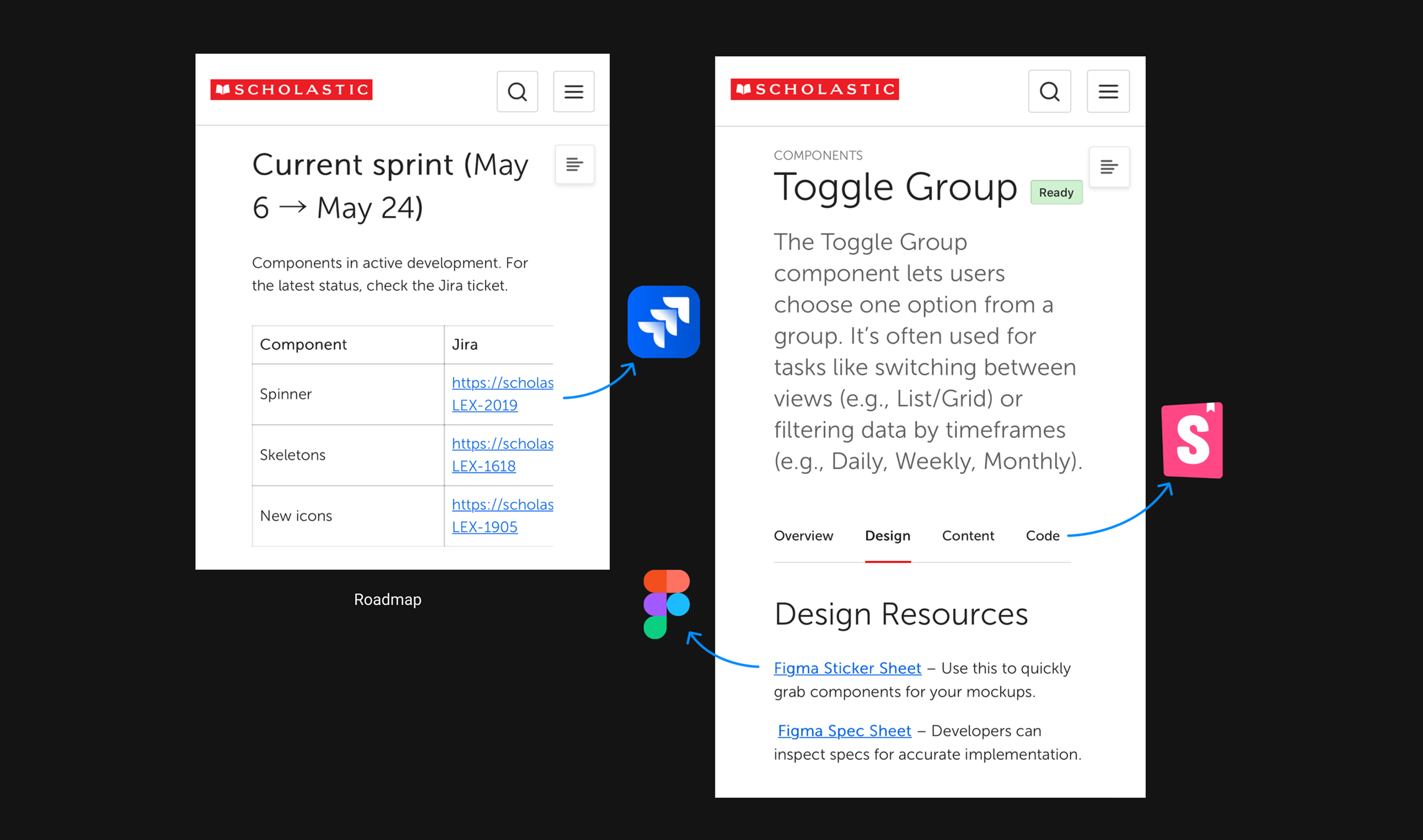Open the LEX-1905 New icons link
Viewport: 1423px width, 840px height.
484,527
